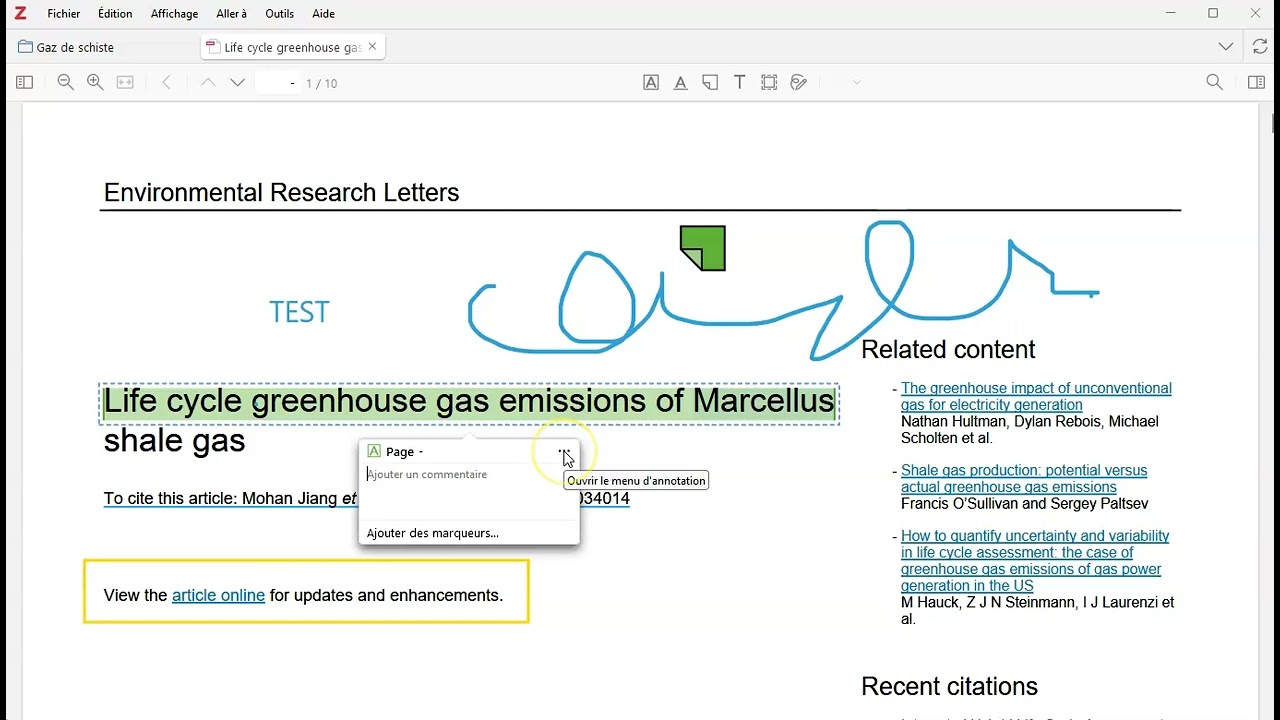The width and height of the screenshot is (1280, 720).
Task: Select the blue ink drawing annotation
Action: pos(782,291)
